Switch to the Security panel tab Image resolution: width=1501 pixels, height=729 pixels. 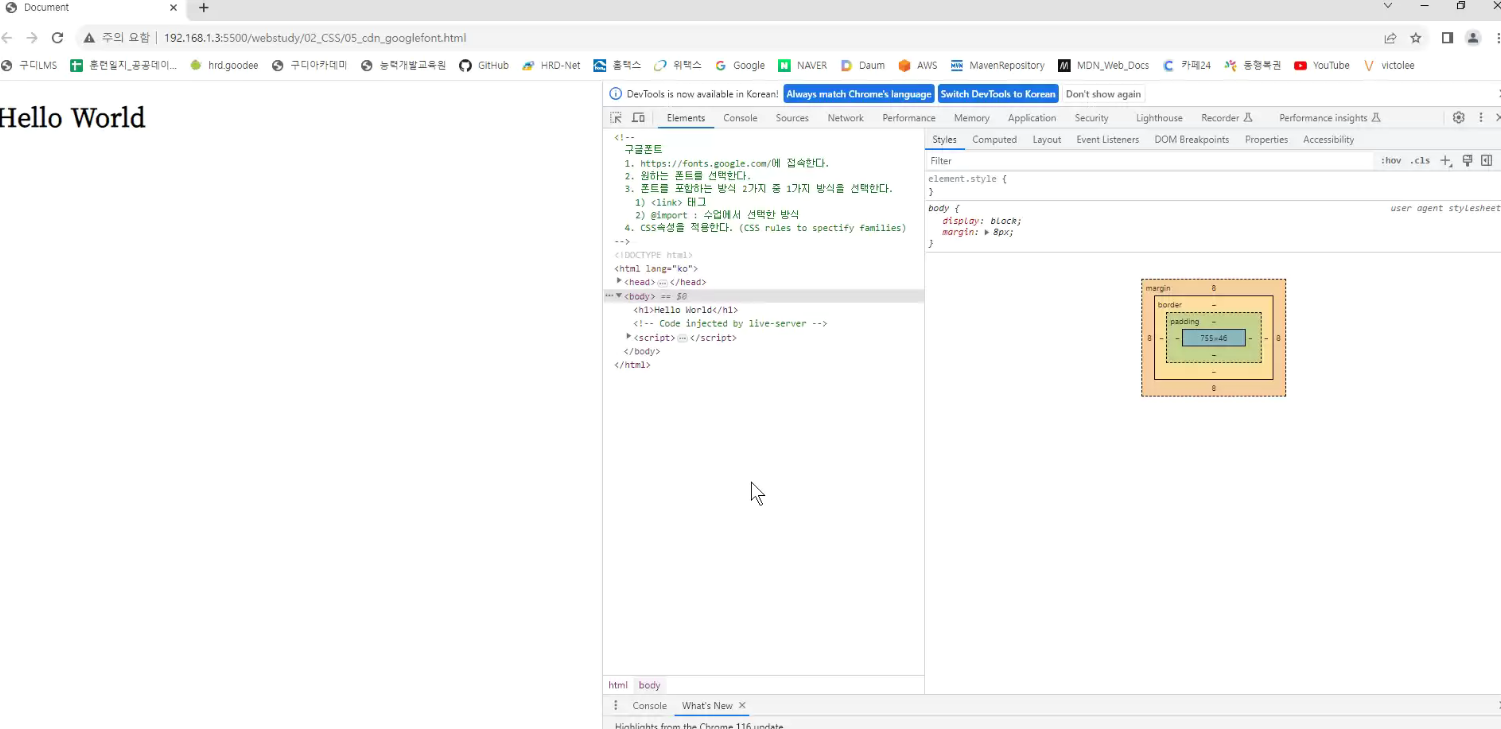[x=1092, y=118]
